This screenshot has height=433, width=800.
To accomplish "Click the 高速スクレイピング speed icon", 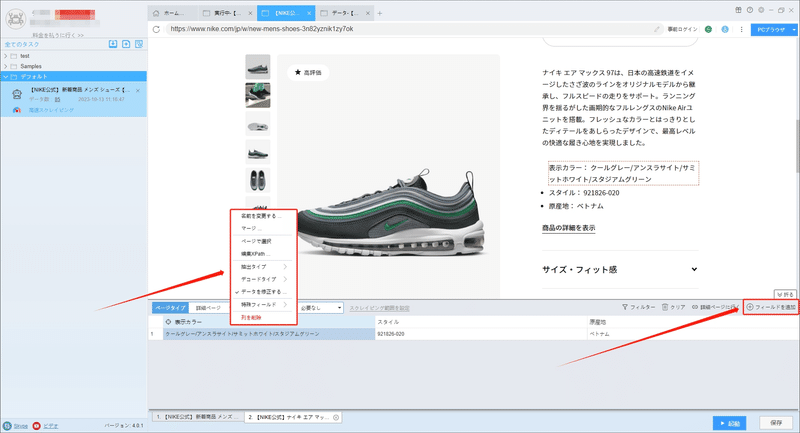I will [17, 110].
